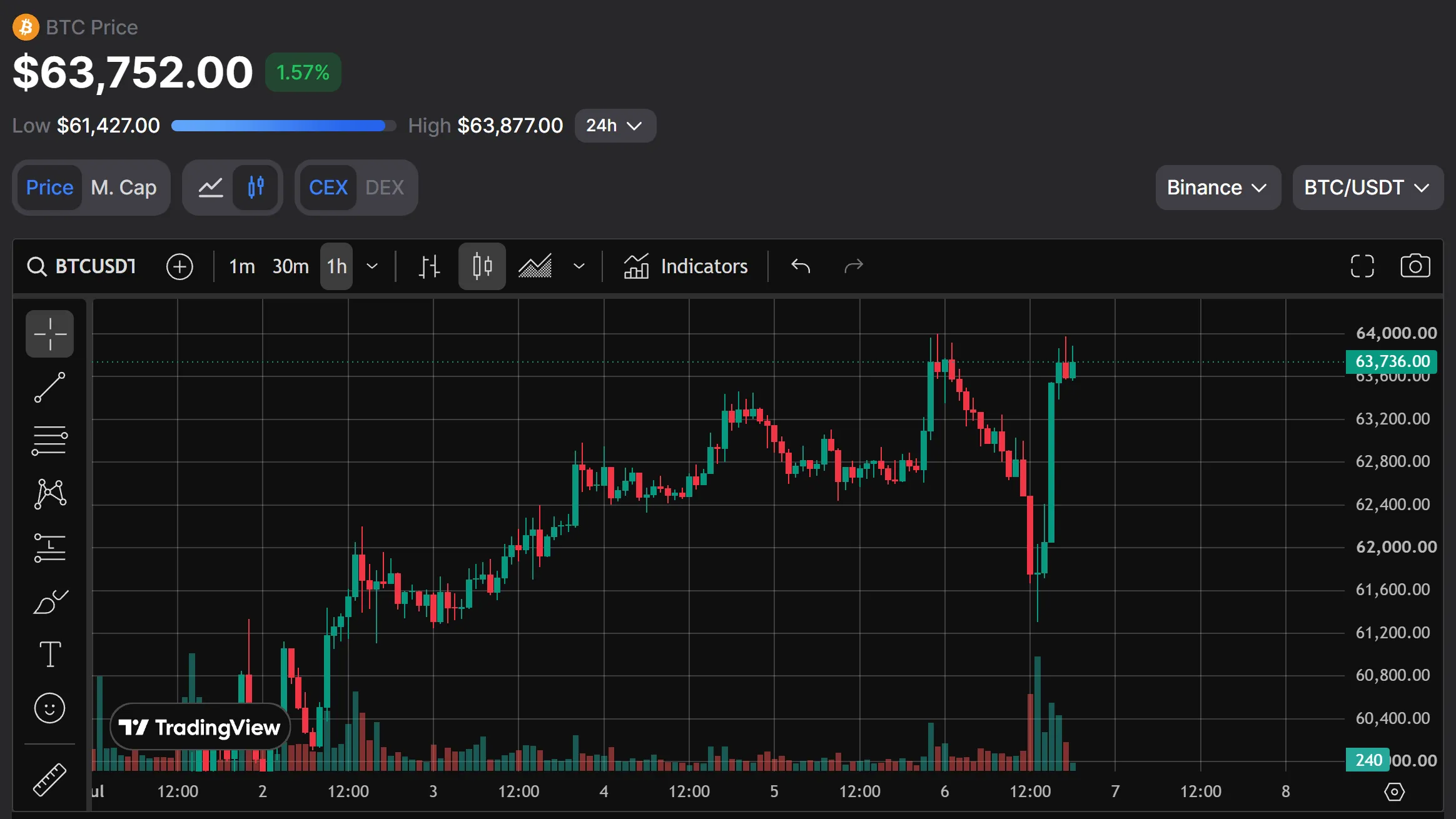Open the BTC/USDT pair dropdown
Screen dimensions: 1456x819
1368,188
